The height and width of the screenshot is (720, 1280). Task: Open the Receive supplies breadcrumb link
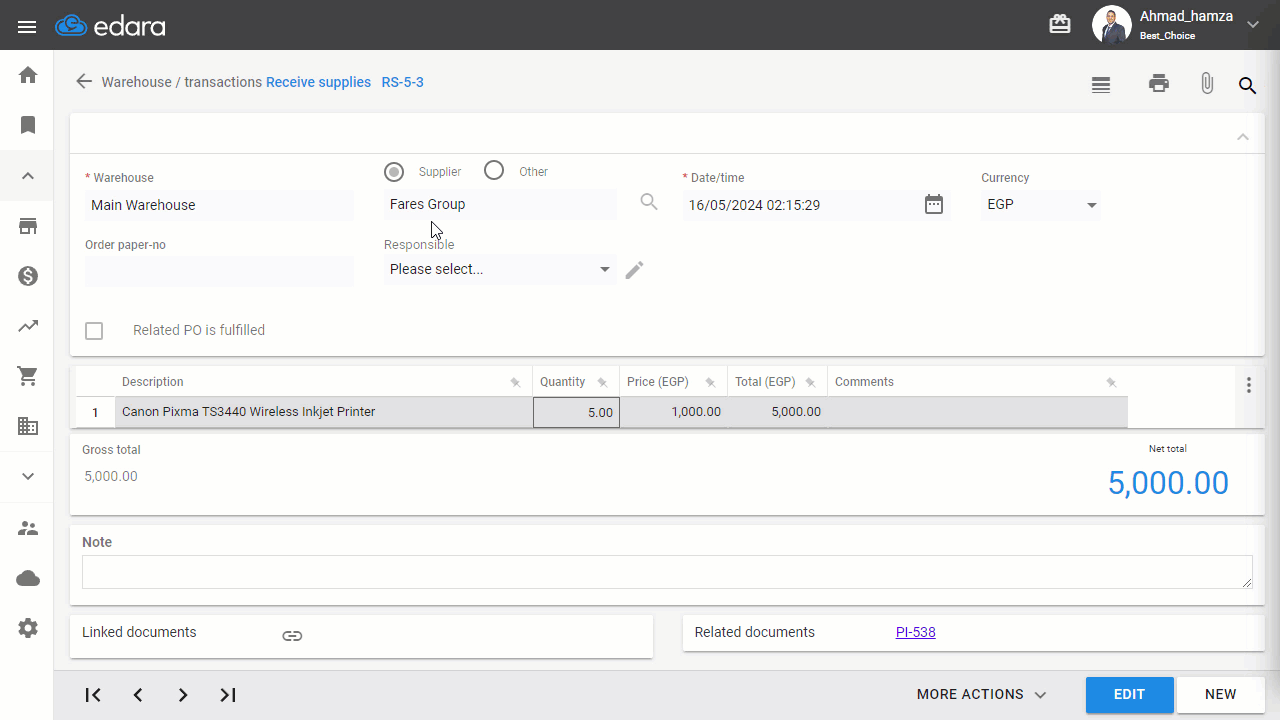(x=318, y=82)
